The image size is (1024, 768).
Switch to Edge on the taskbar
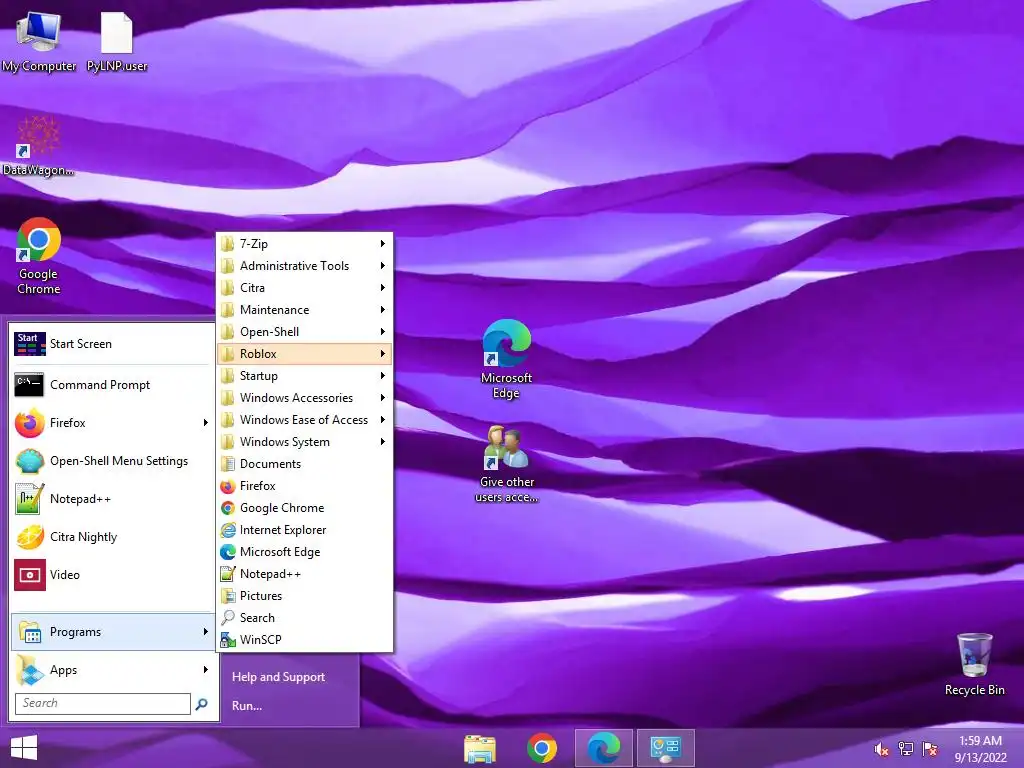[x=603, y=748]
